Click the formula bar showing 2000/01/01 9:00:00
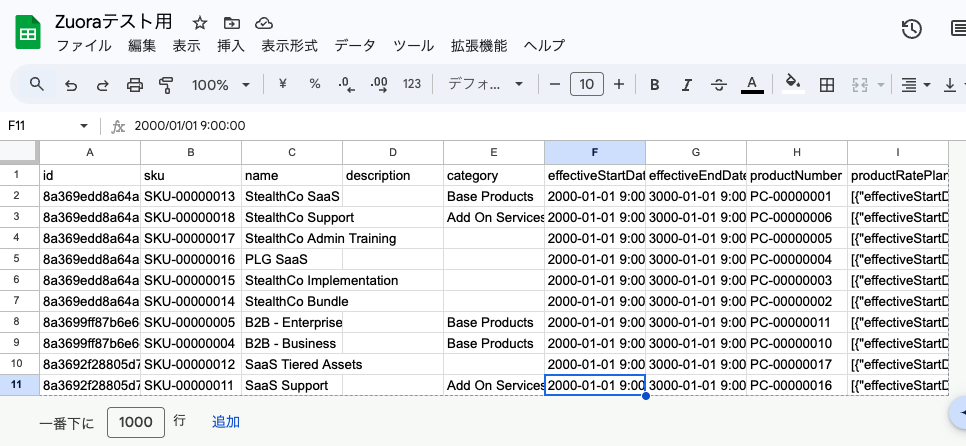966x446 pixels. click(x=542, y=126)
